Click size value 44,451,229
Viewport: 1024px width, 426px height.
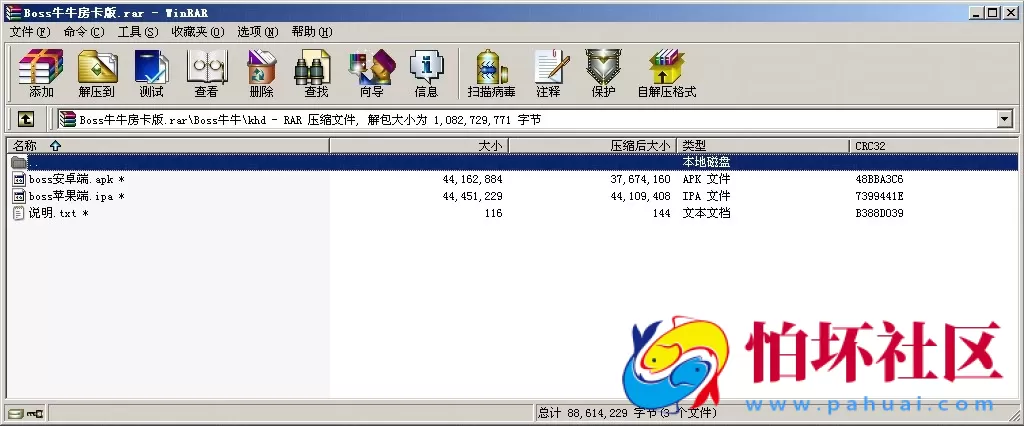coord(472,196)
